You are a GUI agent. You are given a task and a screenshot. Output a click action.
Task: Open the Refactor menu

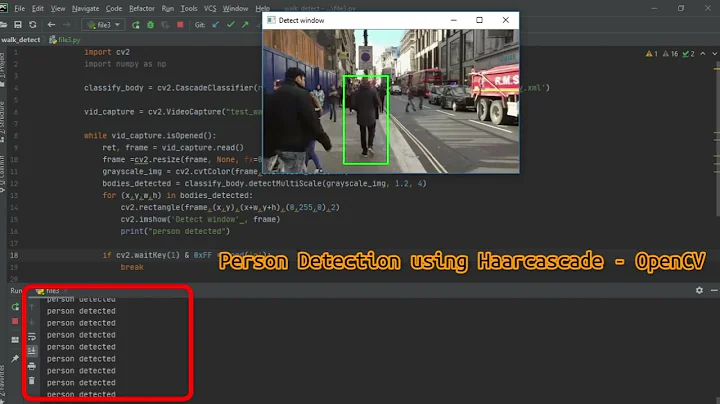[142, 9]
